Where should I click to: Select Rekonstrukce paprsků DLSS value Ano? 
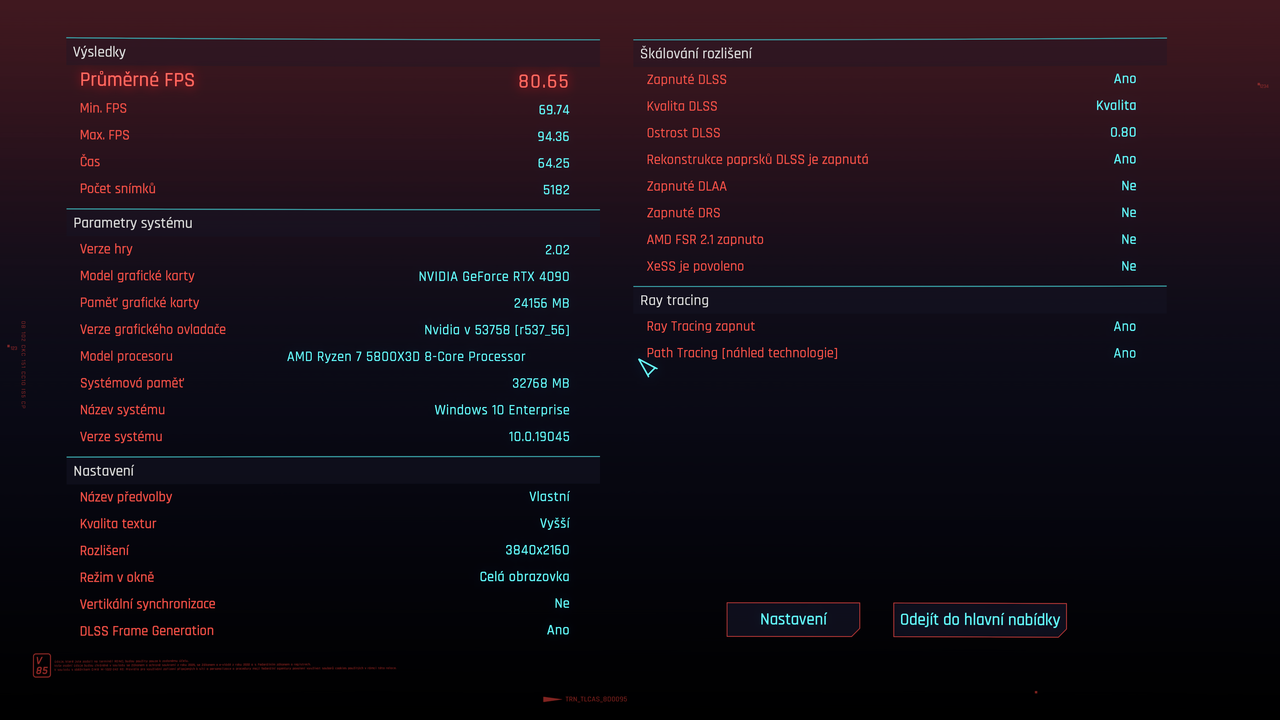(1125, 159)
